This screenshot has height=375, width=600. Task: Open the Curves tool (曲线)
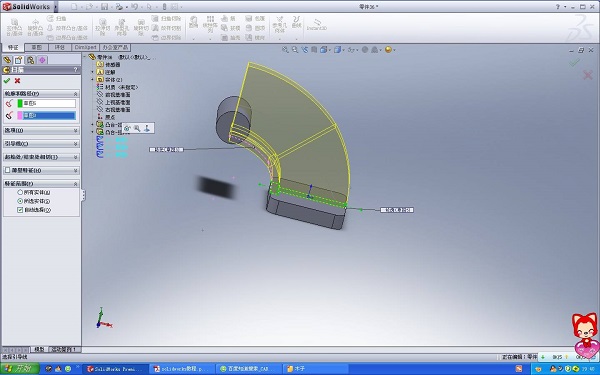[x=296, y=22]
